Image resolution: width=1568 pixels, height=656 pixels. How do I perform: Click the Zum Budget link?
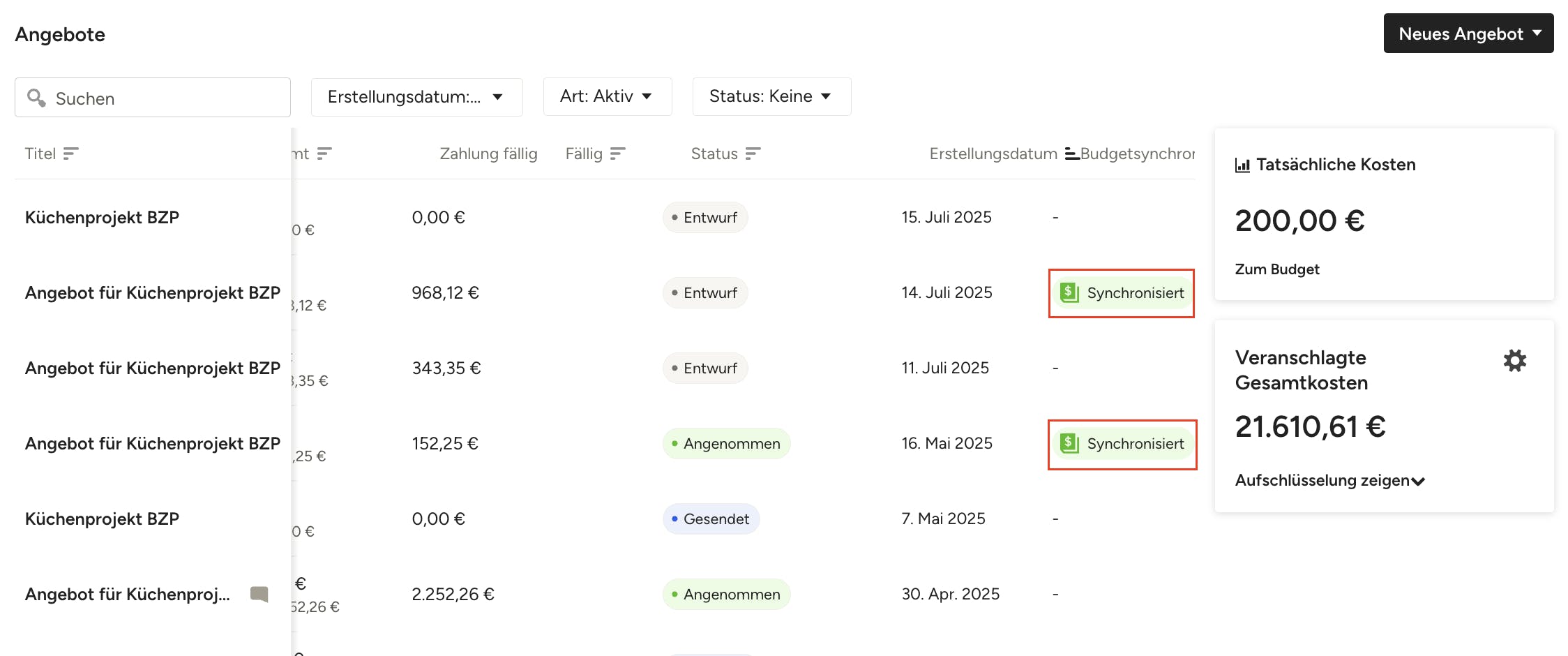(x=1277, y=269)
